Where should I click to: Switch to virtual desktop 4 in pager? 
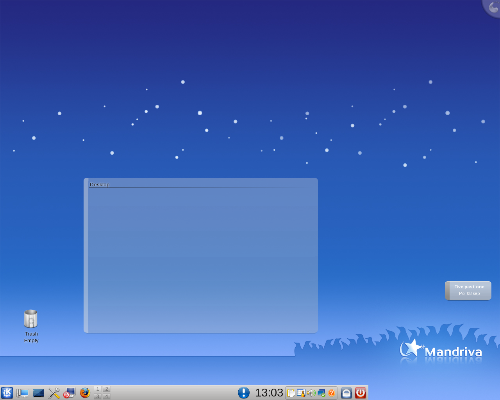click(106, 396)
